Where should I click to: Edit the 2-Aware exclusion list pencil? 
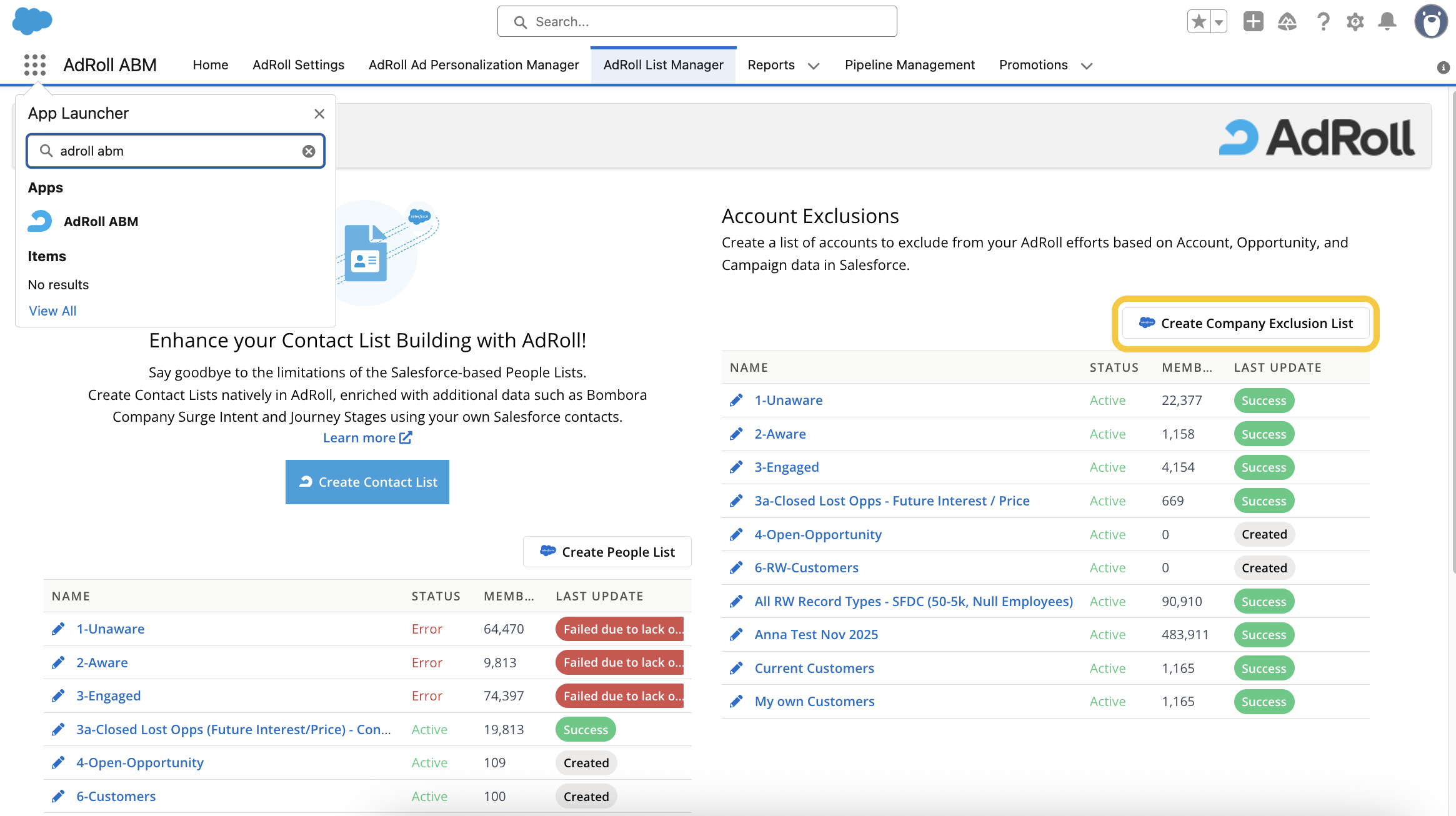click(737, 434)
